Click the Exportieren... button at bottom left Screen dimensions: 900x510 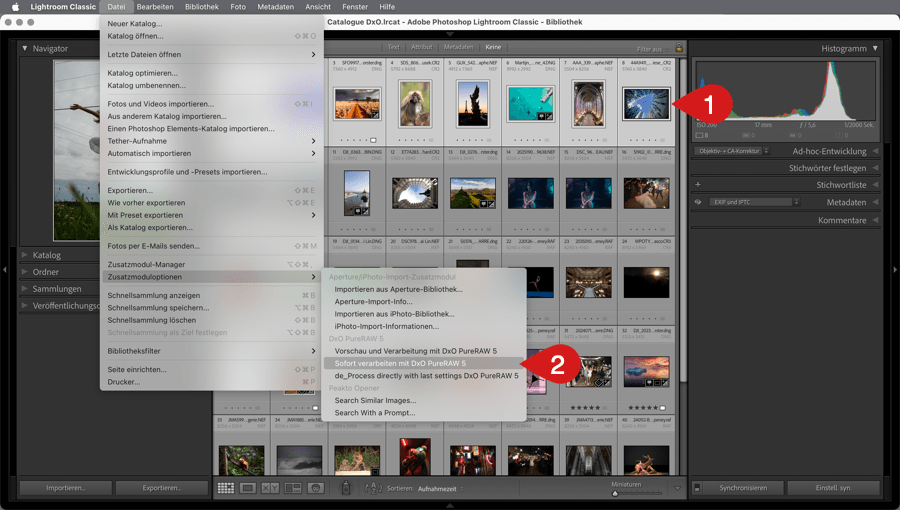pyautogui.click(x=161, y=488)
